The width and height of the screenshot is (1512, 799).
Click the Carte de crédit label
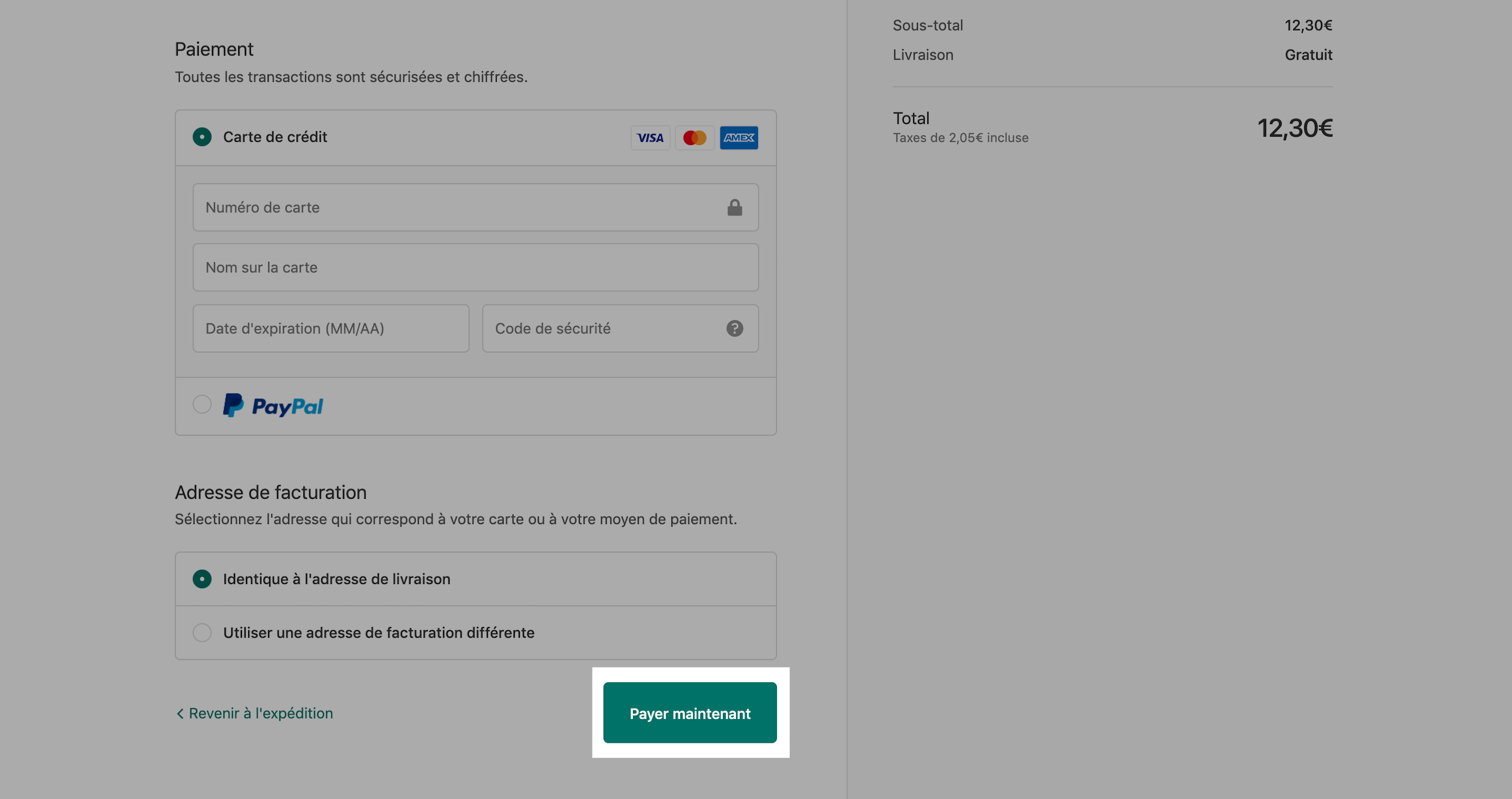pos(275,137)
